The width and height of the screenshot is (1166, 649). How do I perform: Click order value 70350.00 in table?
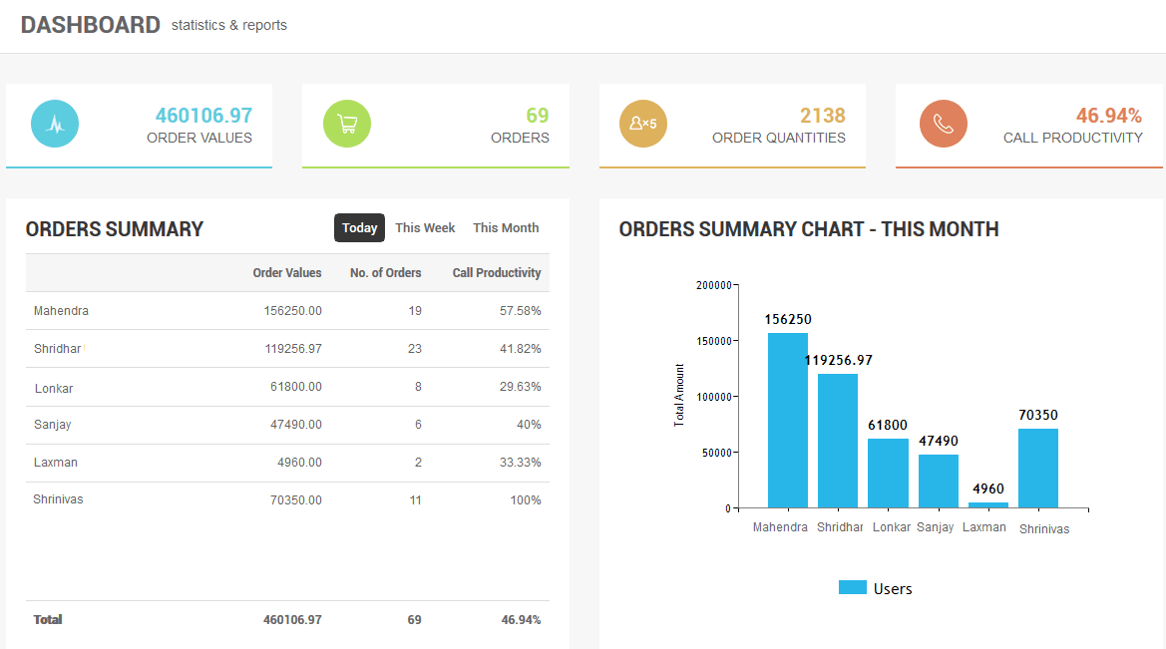pyautogui.click(x=296, y=500)
